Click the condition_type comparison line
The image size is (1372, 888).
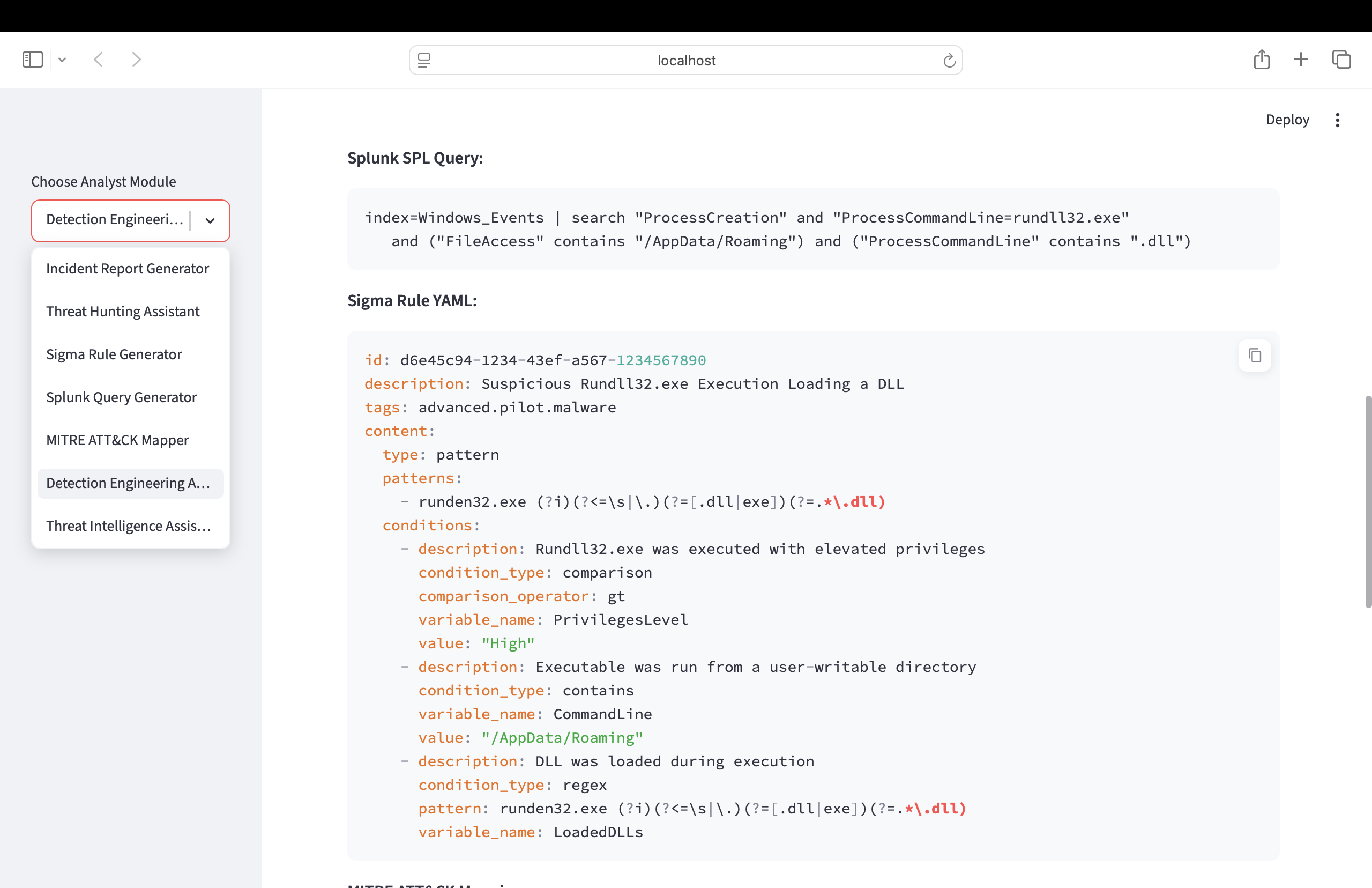click(x=535, y=572)
